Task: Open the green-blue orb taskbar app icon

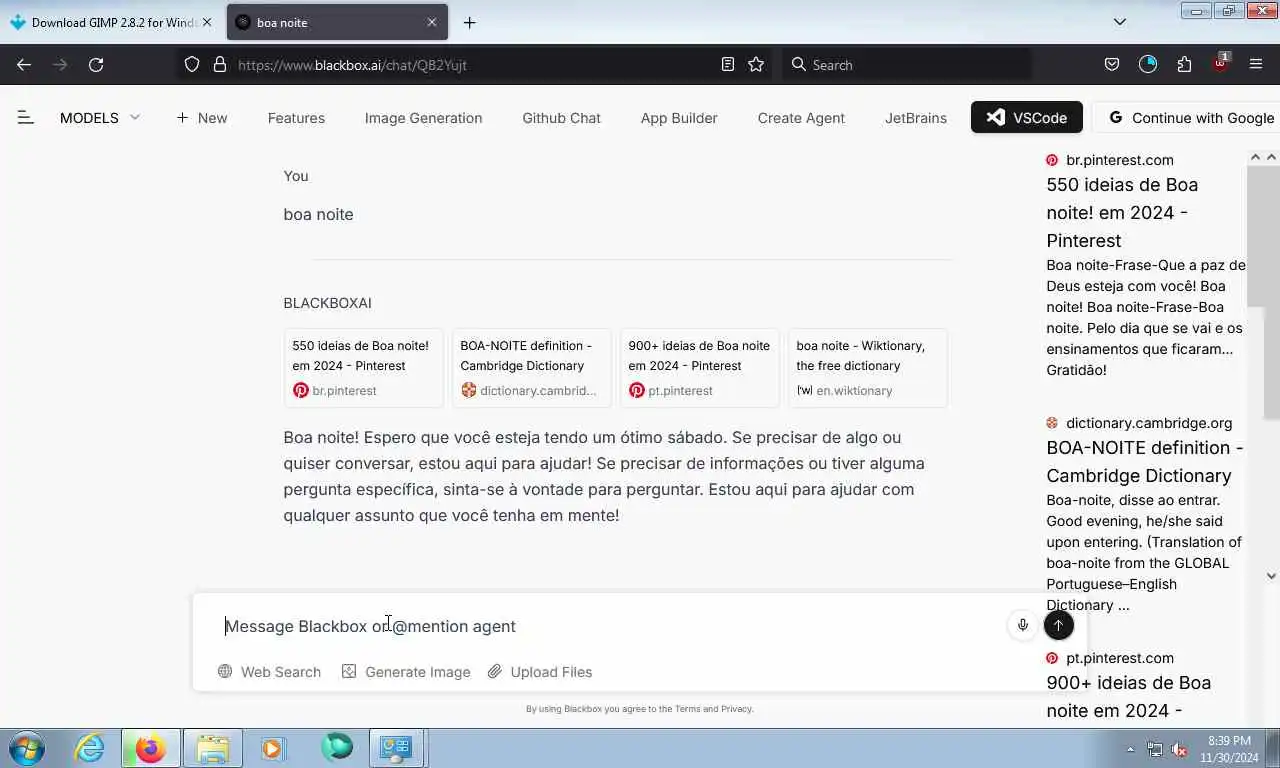Action: pos(337,748)
